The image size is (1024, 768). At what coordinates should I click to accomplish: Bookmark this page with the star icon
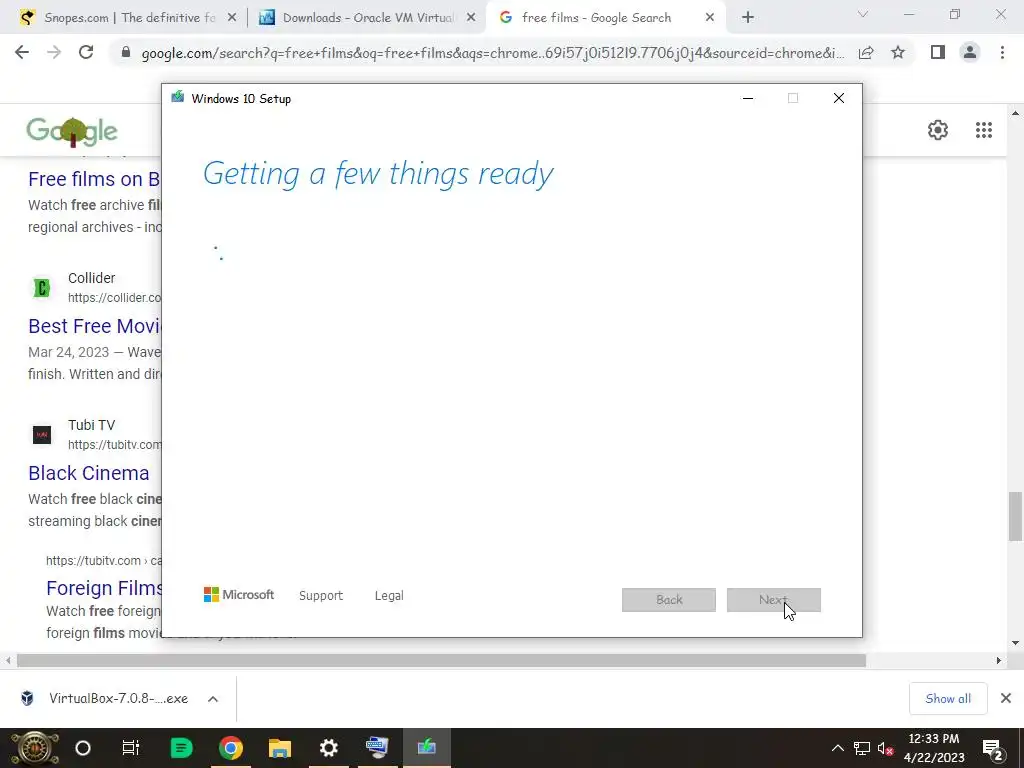898,52
